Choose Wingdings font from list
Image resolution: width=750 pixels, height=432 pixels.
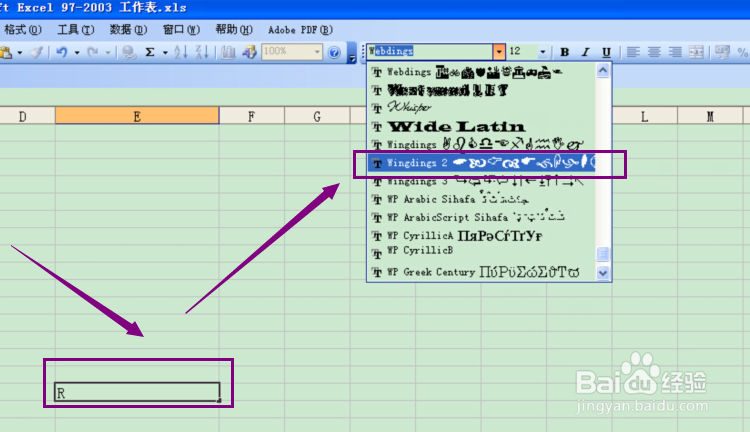point(482,144)
